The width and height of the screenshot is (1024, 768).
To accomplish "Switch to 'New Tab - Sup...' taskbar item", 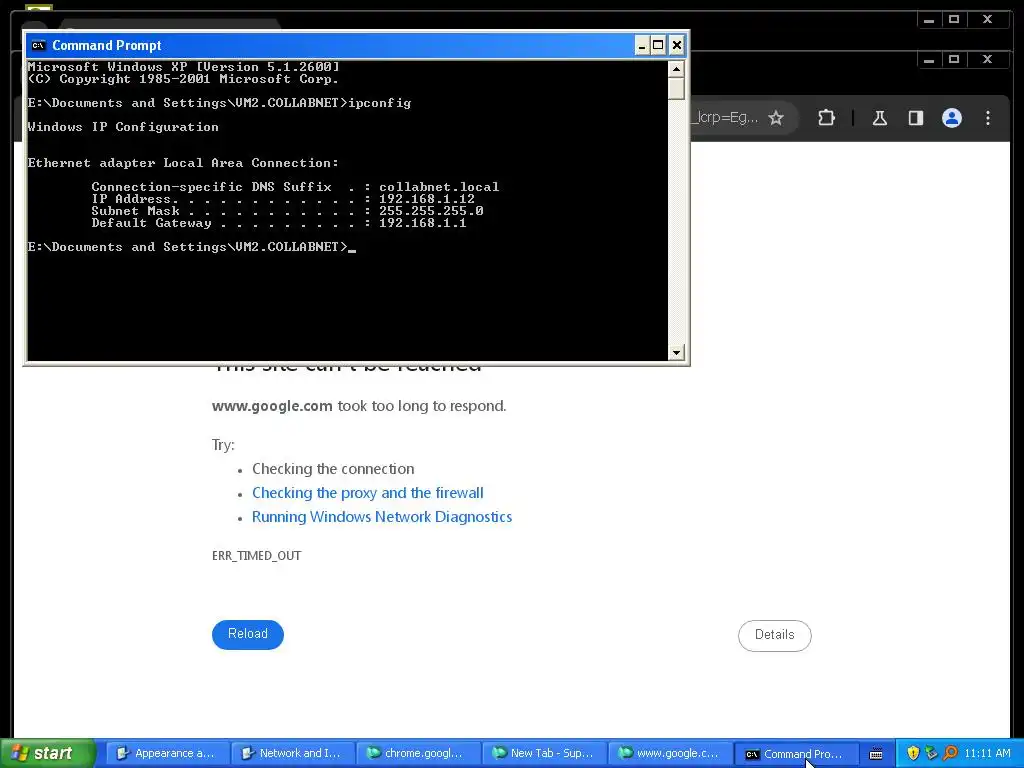I will click(544, 754).
